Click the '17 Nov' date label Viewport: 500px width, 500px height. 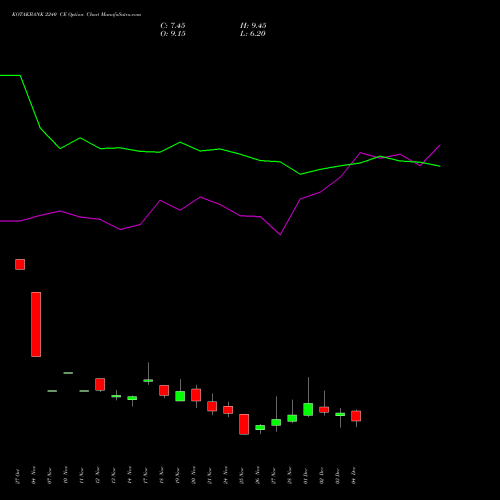pyautogui.click(x=146, y=475)
